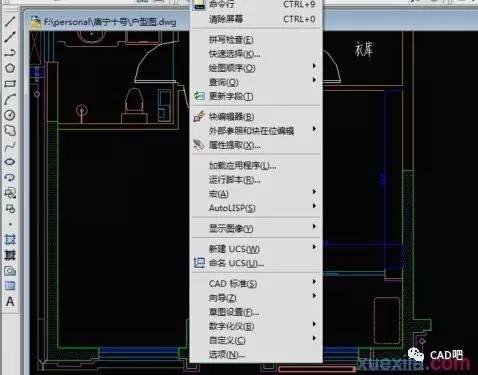478x375 pixels.
Task: Select the Hatch tool
Action: tap(10, 239)
